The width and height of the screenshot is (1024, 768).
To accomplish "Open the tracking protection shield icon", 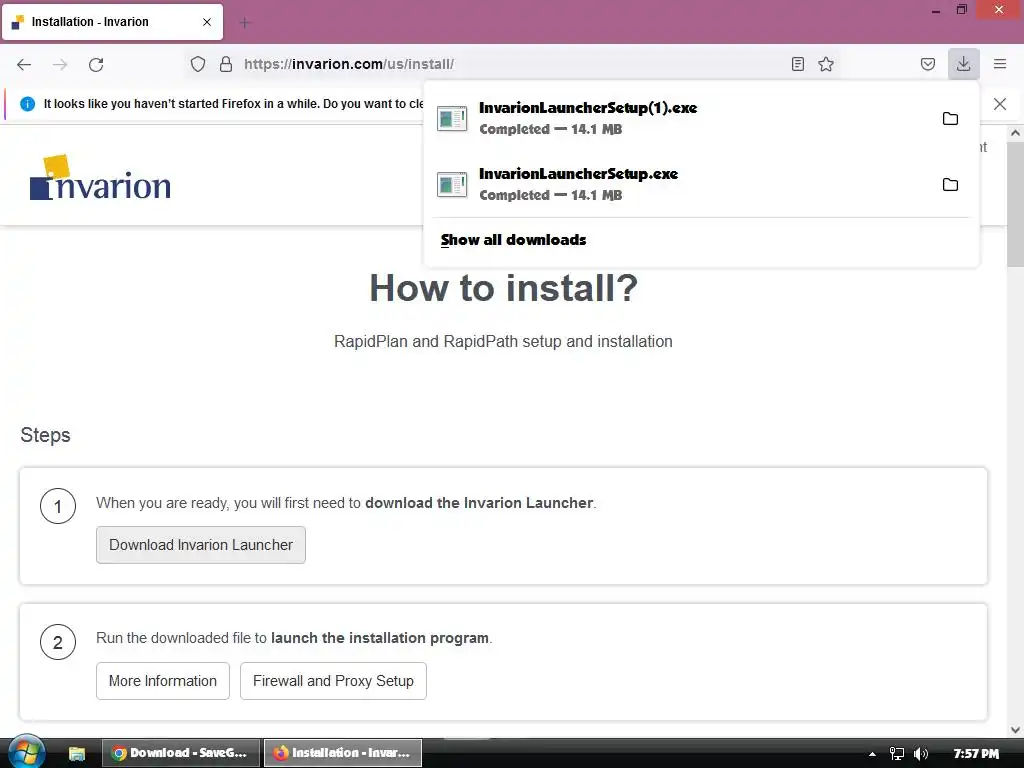I will (x=198, y=64).
